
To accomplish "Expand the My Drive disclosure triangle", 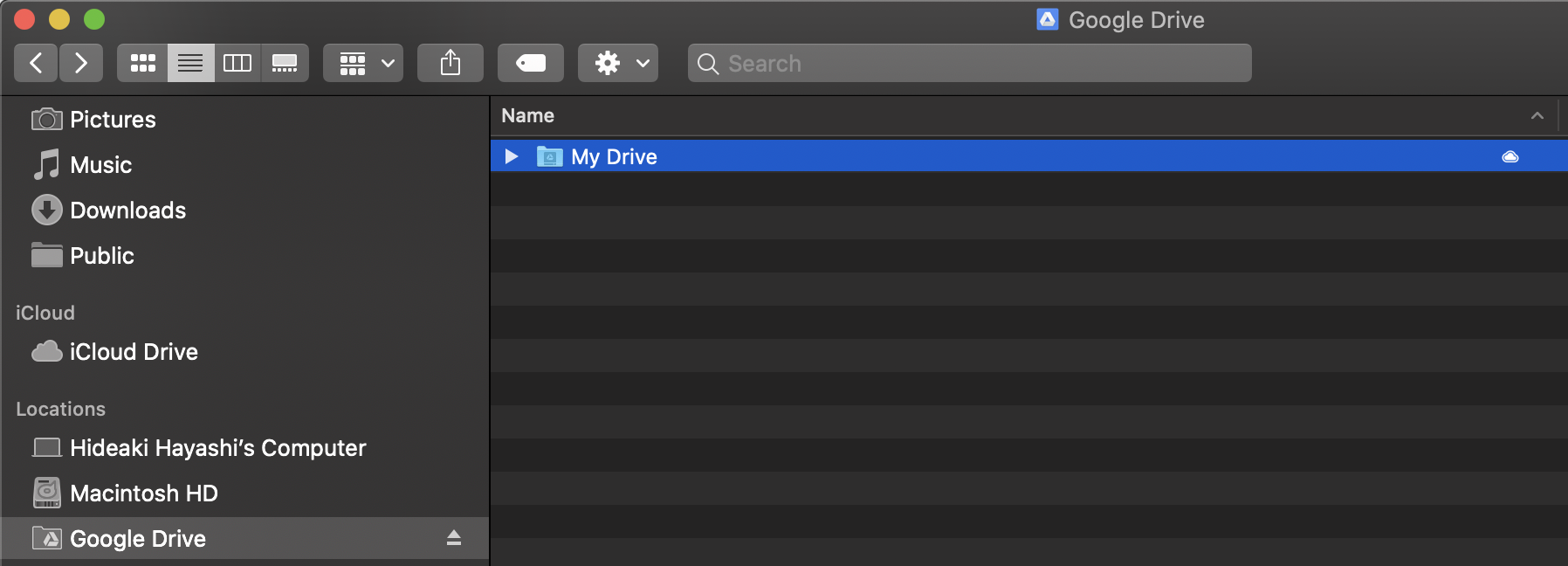I will (512, 156).
